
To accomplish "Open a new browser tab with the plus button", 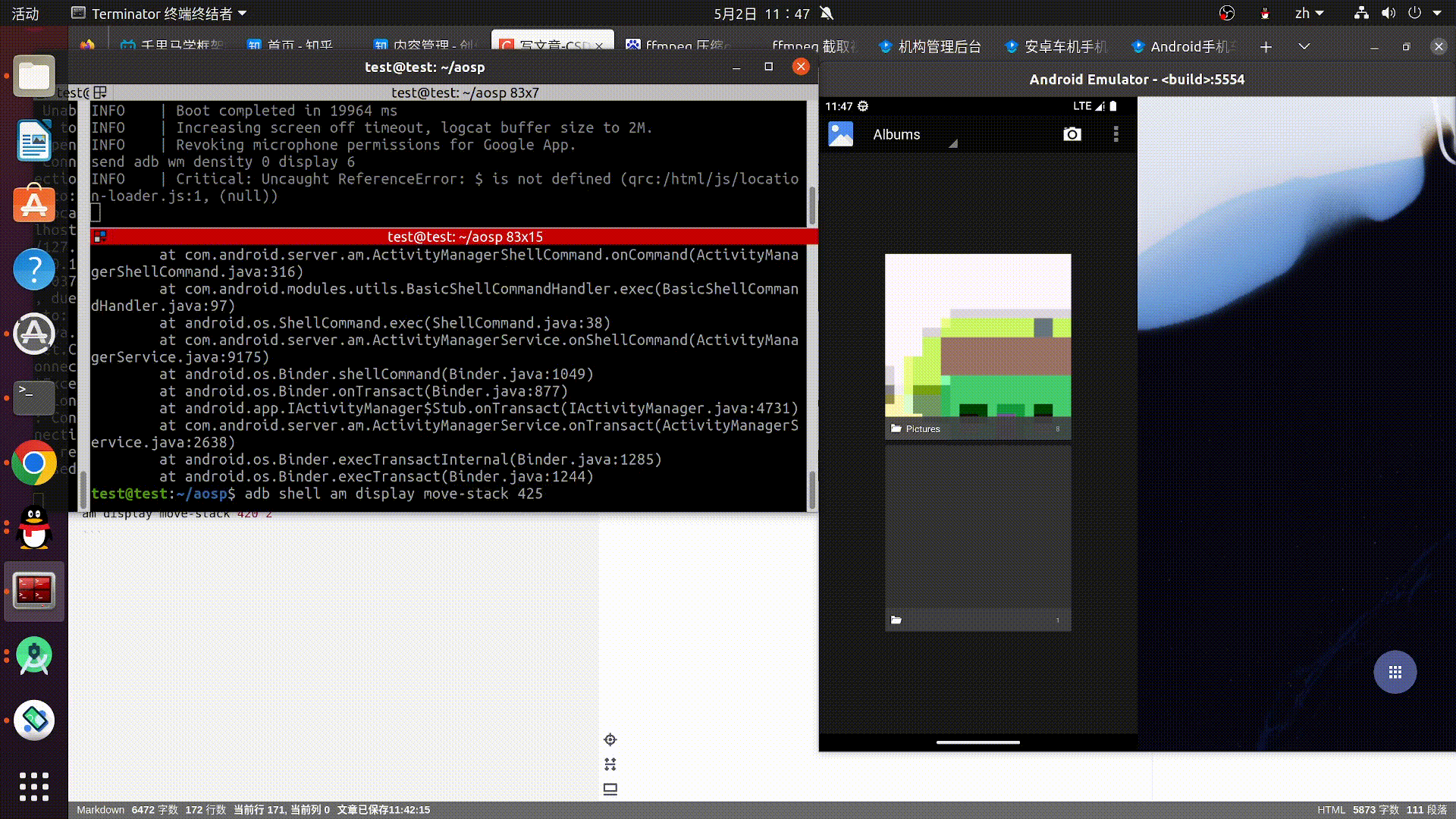I will [x=1266, y=46].
